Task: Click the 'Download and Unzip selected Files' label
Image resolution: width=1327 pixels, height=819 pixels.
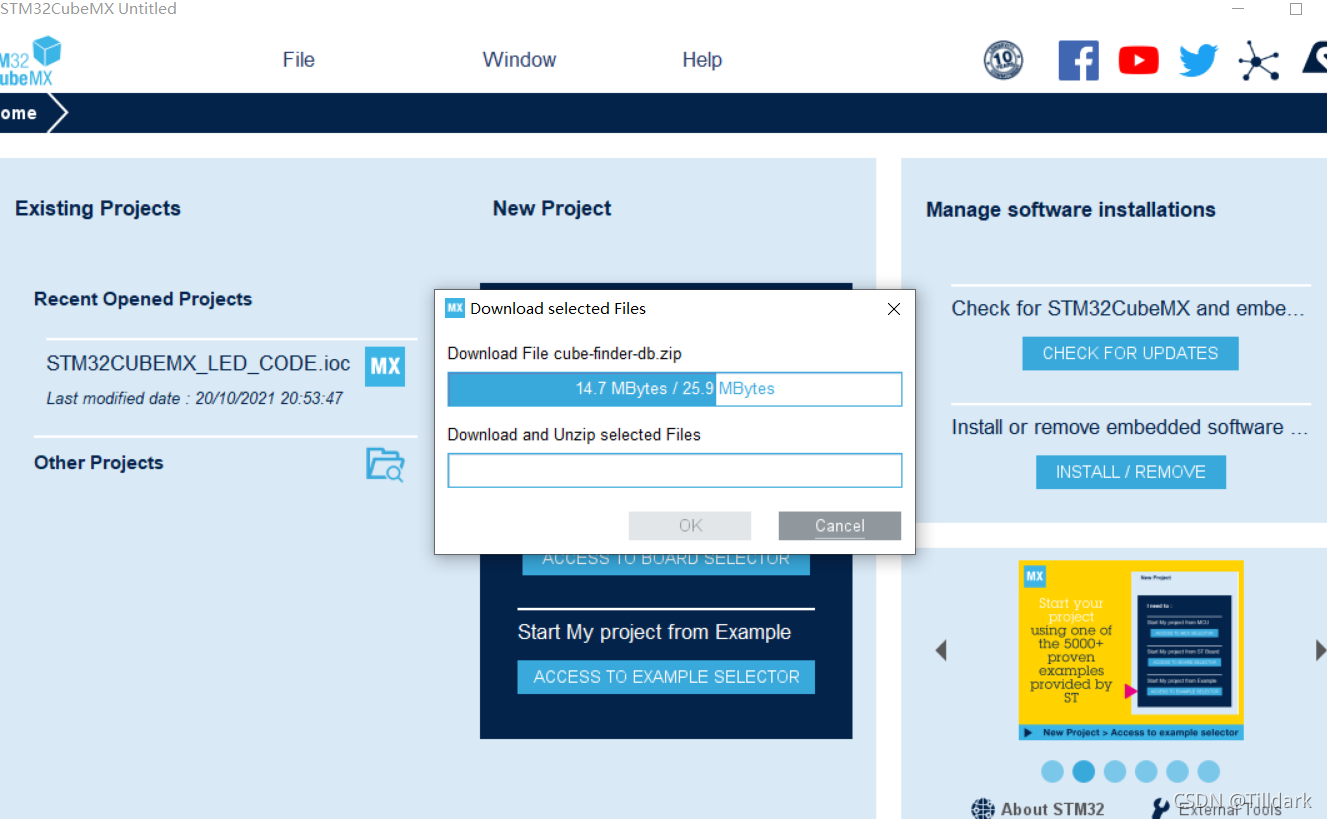Action: click(574, 435)
